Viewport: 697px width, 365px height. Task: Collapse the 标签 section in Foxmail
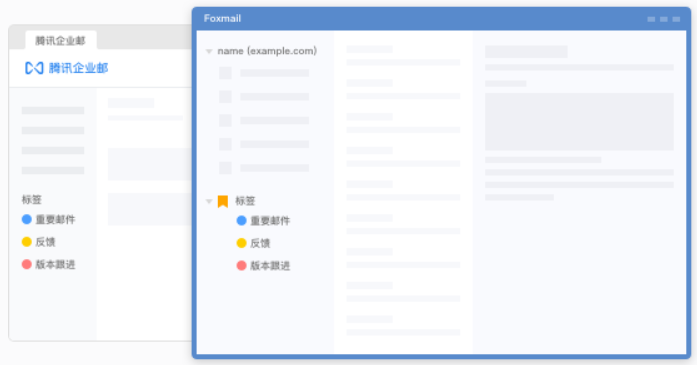click(208, 201)
